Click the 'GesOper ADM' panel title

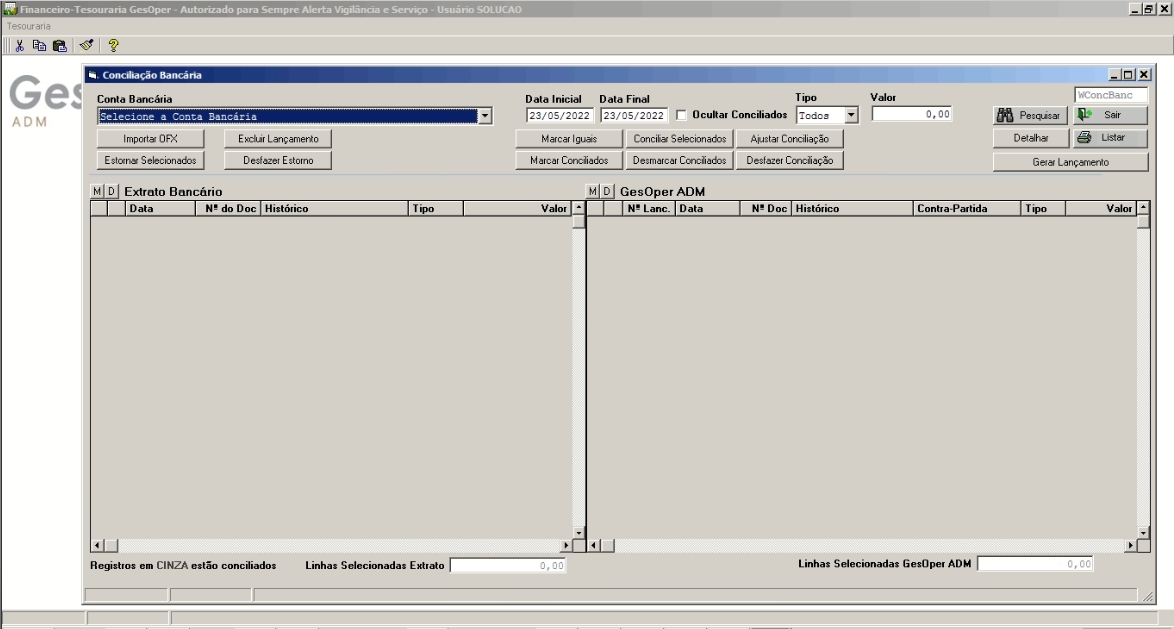[x=663, y=192]
